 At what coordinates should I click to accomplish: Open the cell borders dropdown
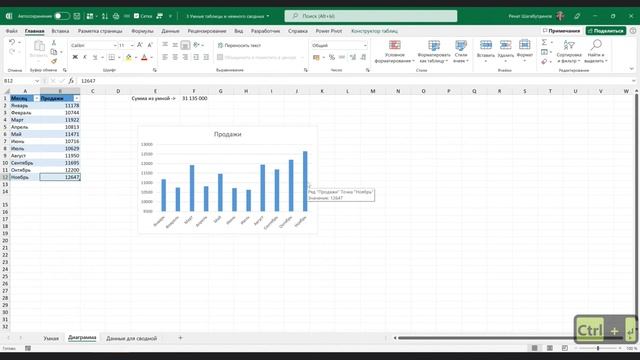pyautogui.click(x=119, y=58)
